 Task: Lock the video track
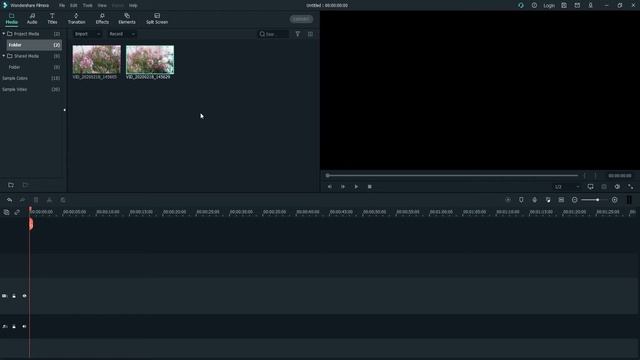(x=14, y=296)
